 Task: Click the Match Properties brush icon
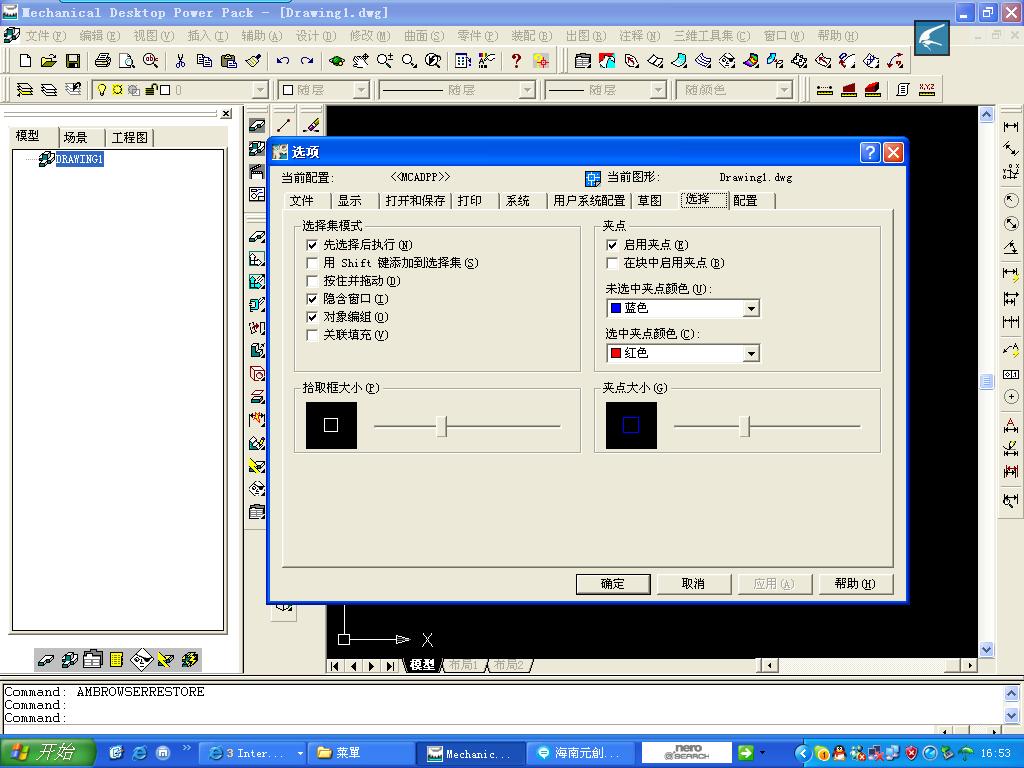pyautogui.click(x=253, y=61)
